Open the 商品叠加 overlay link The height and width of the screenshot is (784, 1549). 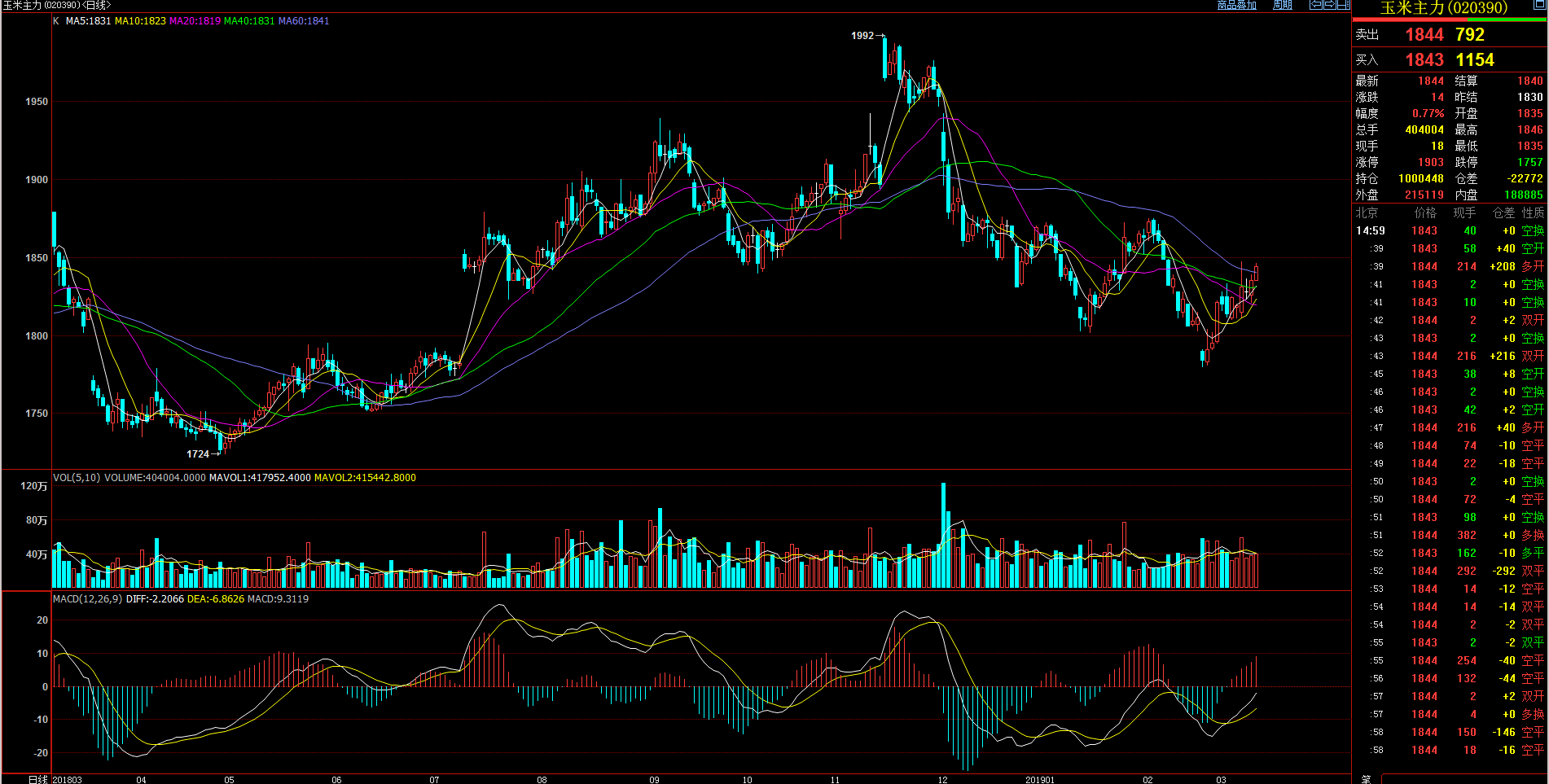coord(1236,5)
